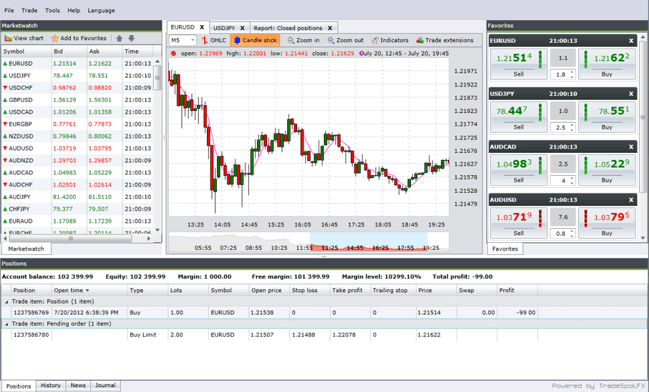Buy USDJPY at 78.551 in Favorites
Viewport: 649px width, 392px height.
pos(607,117)
